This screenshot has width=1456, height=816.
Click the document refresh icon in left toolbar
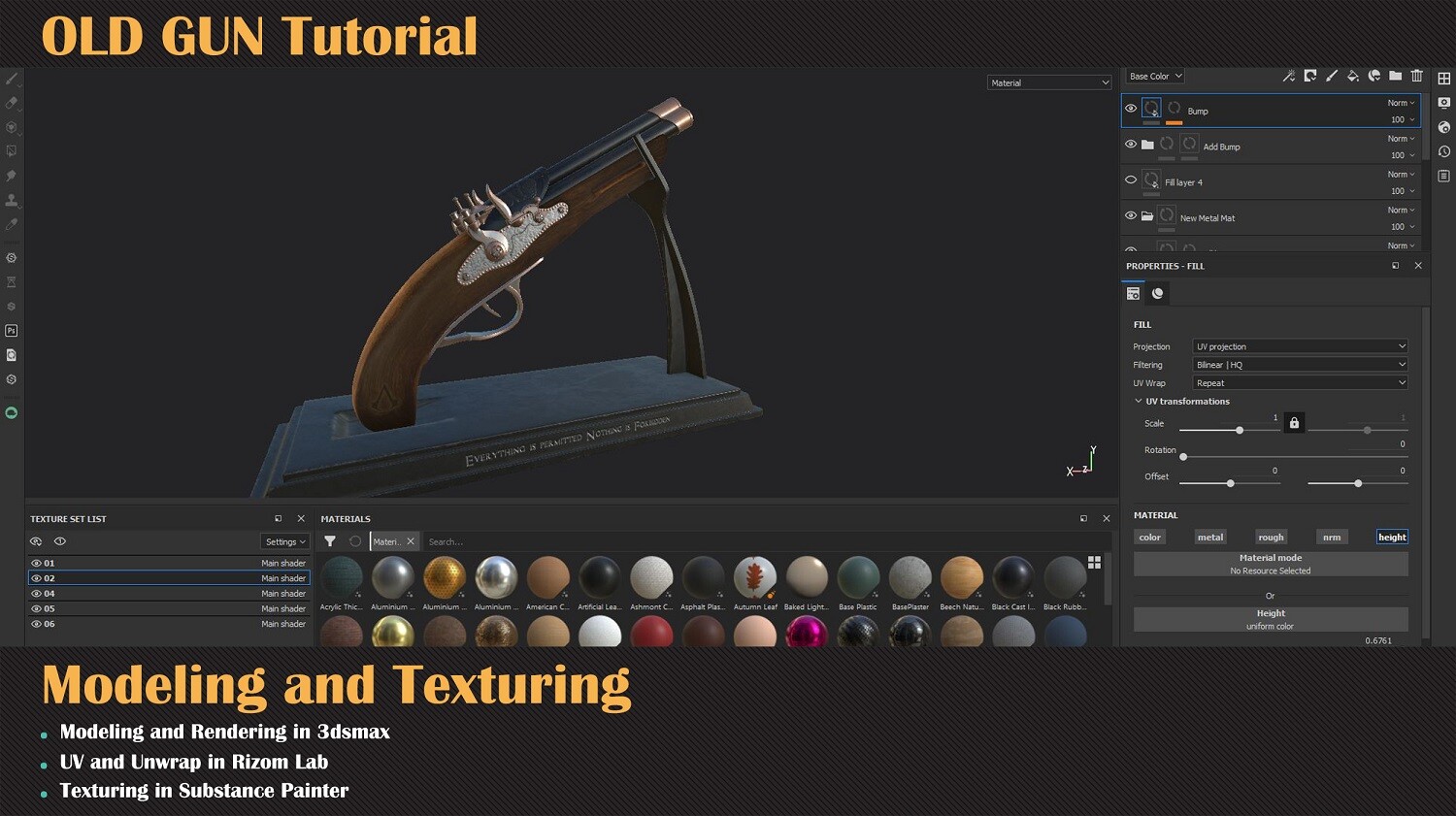[12, 355]
